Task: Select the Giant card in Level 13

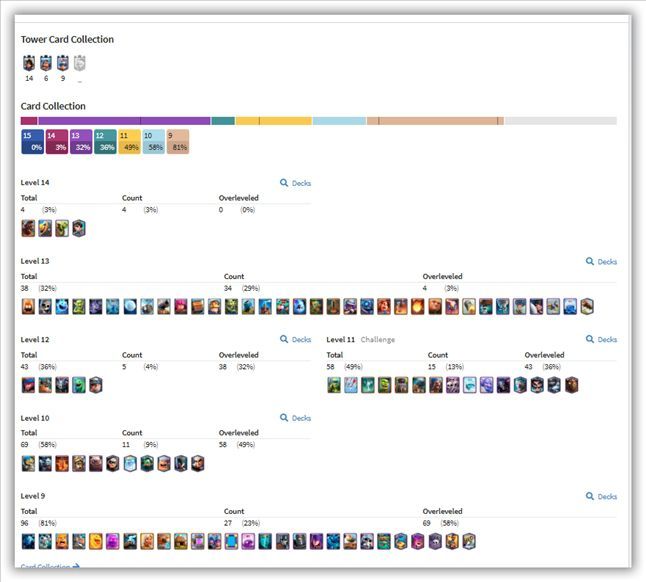Action: pyautogui.click(x=435, y=306)
